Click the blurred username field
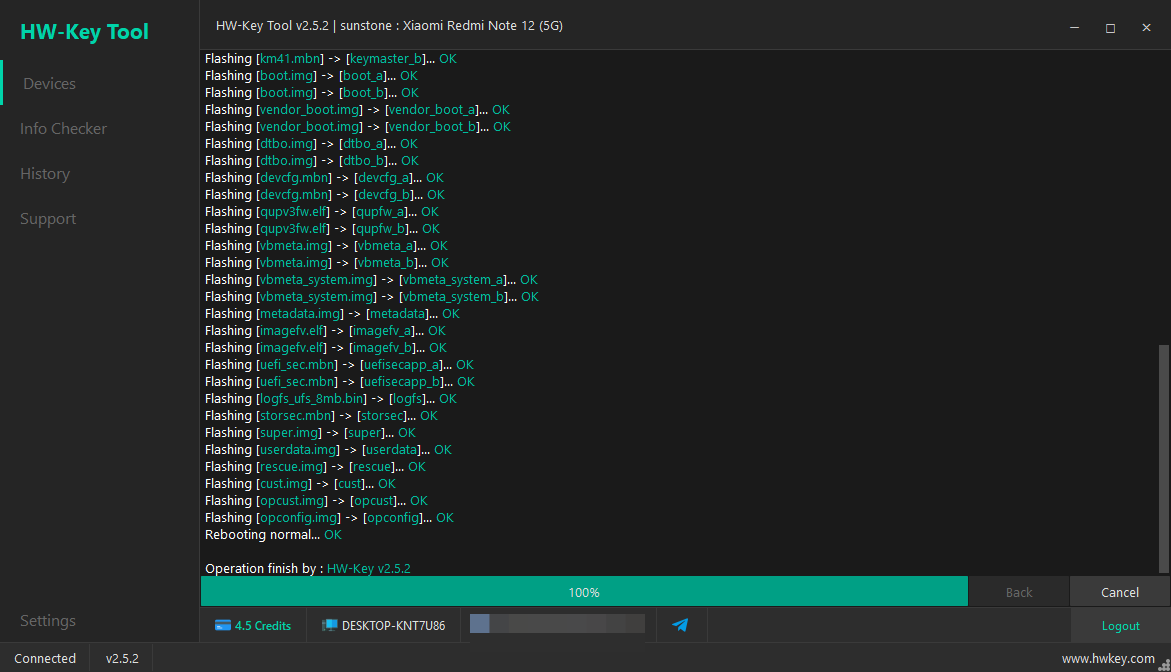The image size is (1171, 672). pyautogui.click(x=557, y=623)
